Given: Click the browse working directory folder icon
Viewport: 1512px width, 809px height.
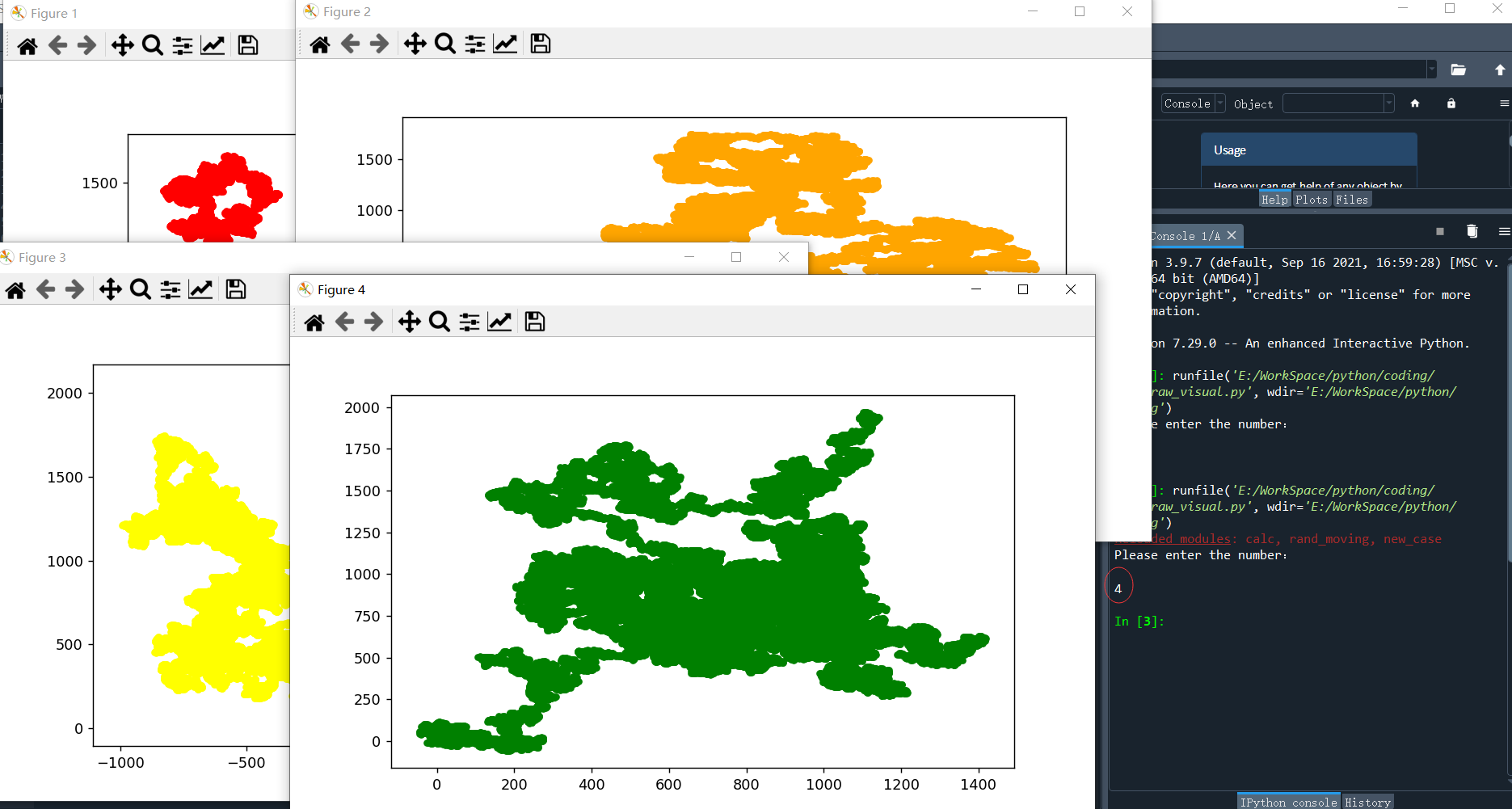Looking at the screenshot, I should coord(1459,70).
